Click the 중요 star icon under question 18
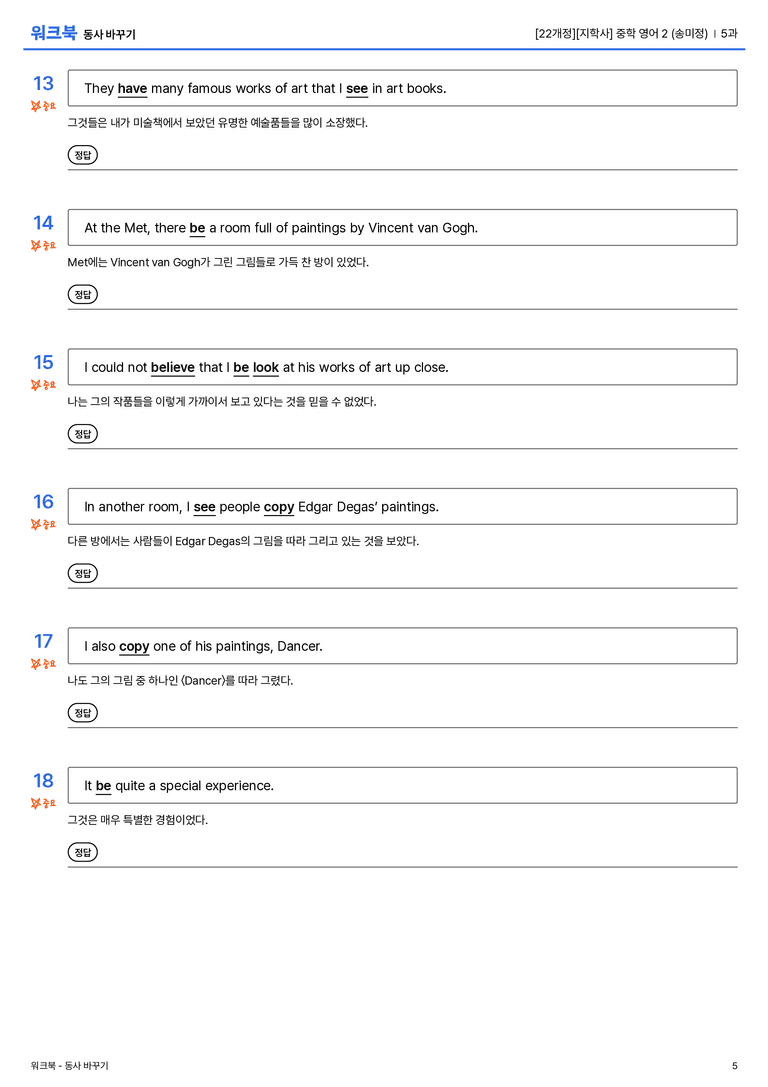The width and height of the screenshot is (768, 1087). [43, 803]
